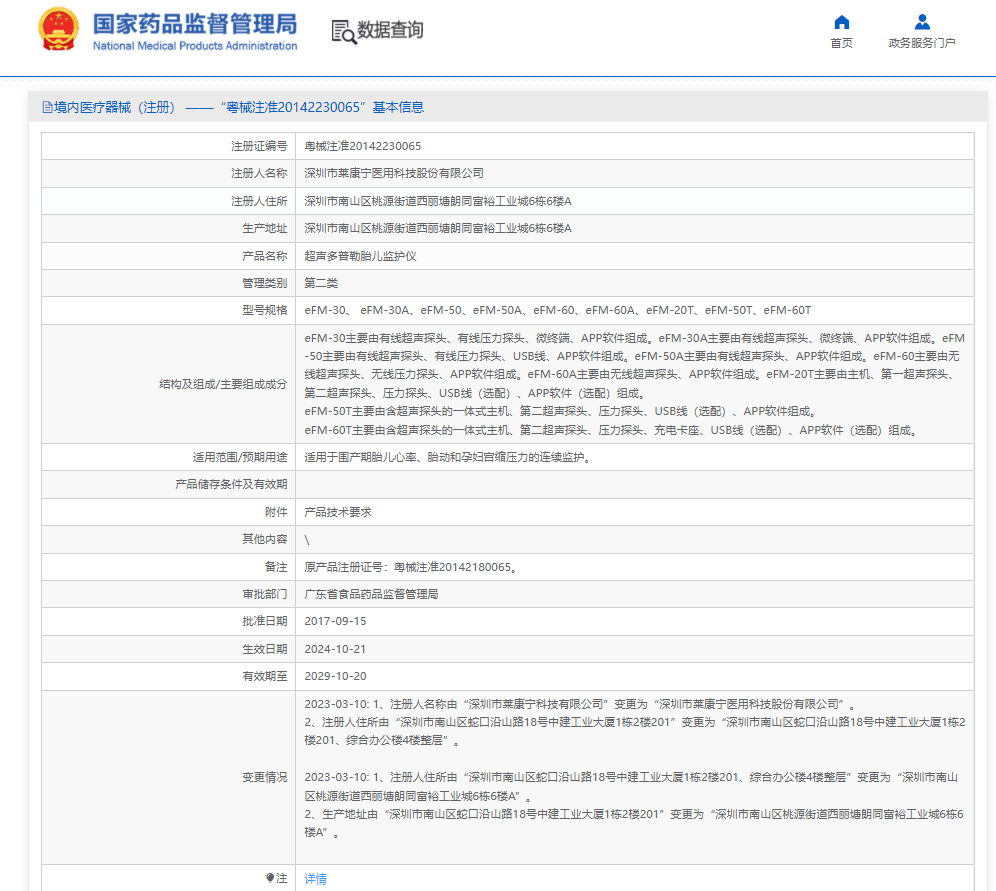This screenshot has height=891, width=996.
Task: Select registrant name 深圳市莱康宁医用科技股份有限公司
Action: (394, 173)
